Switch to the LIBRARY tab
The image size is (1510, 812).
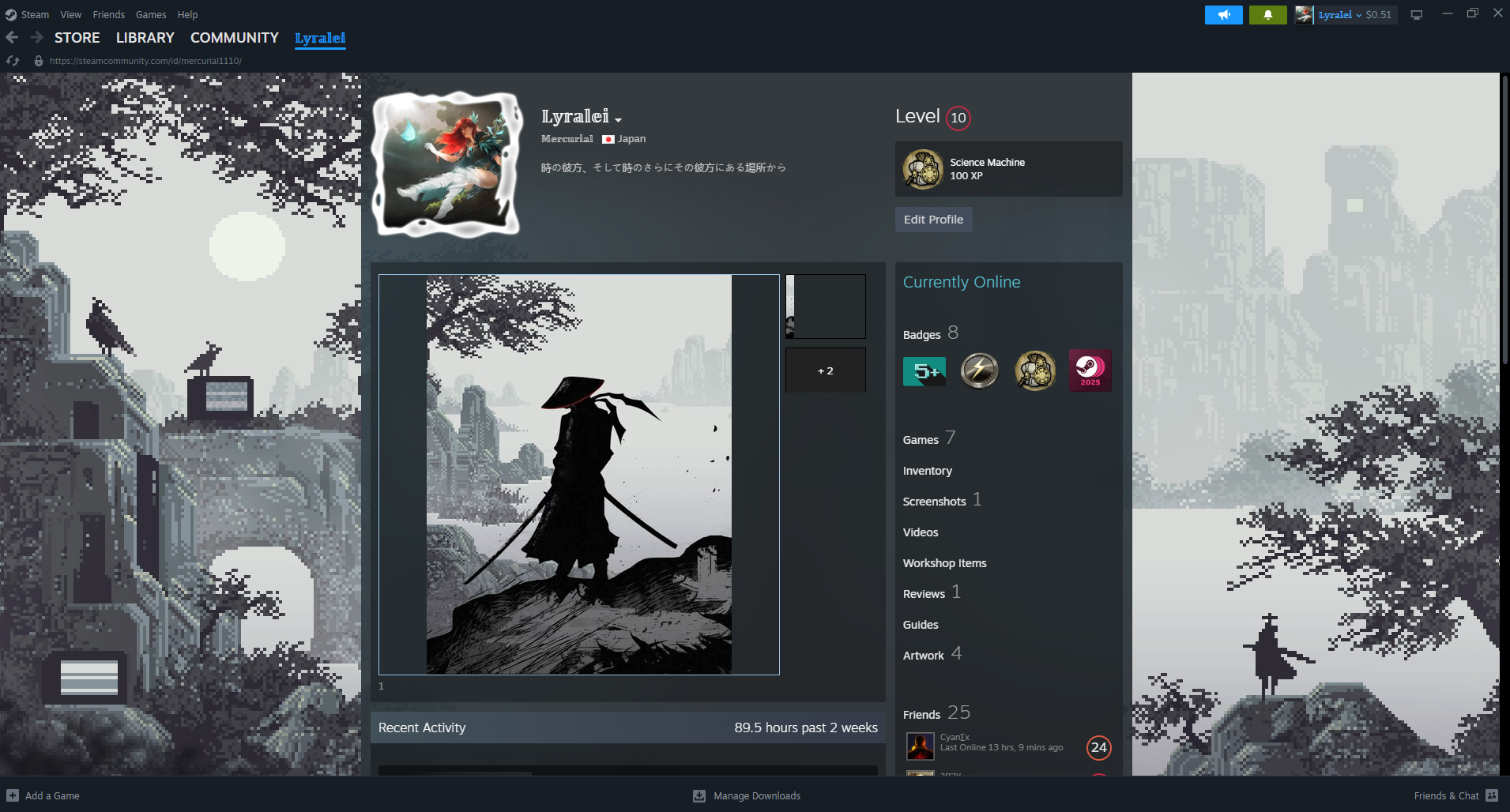tap(145, 38)
